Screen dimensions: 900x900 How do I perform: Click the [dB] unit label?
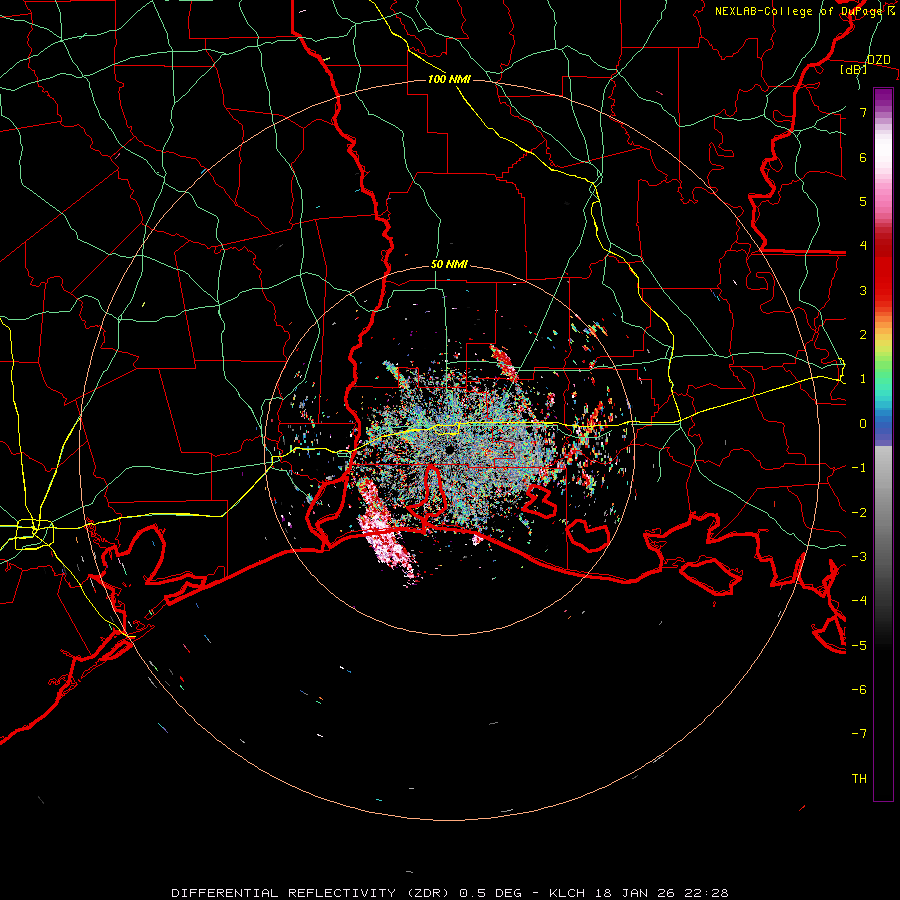coord(854,69)
